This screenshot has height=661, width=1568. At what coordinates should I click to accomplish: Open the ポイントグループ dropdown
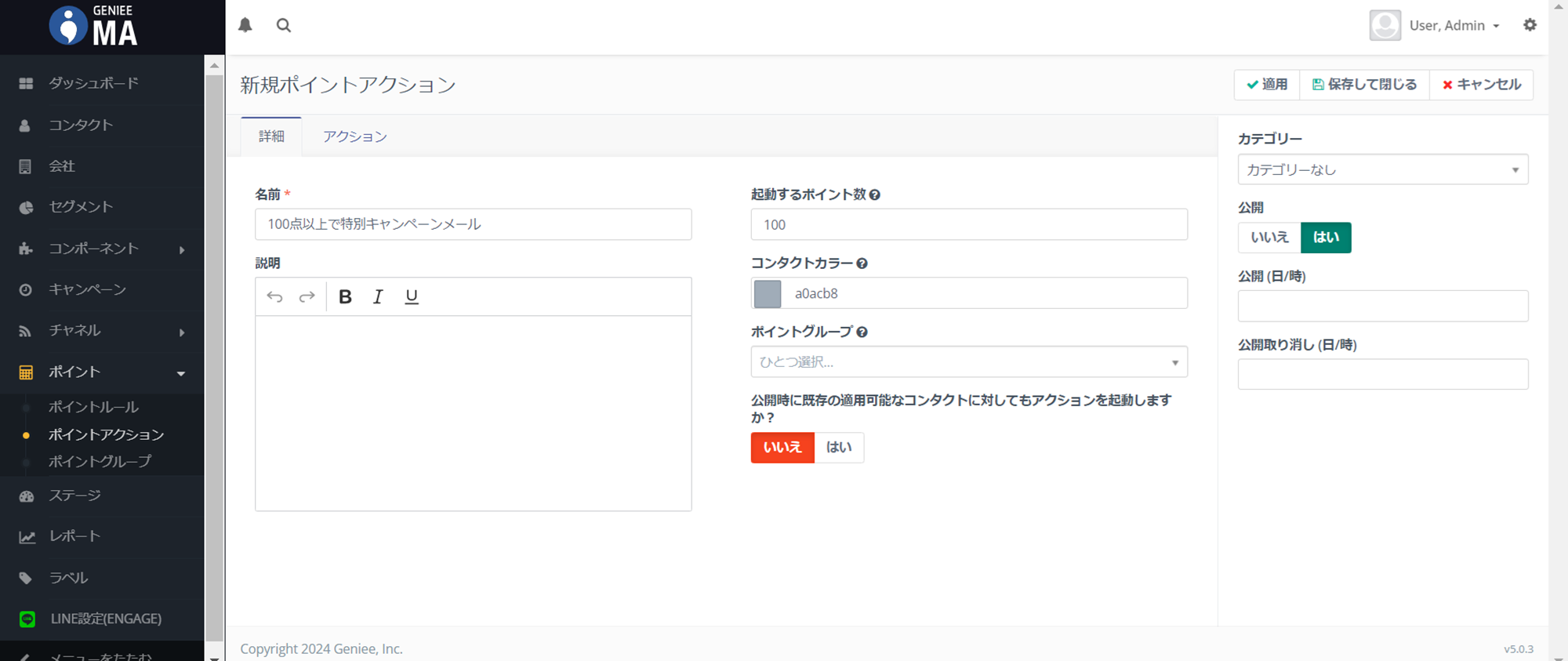(968, 361)
